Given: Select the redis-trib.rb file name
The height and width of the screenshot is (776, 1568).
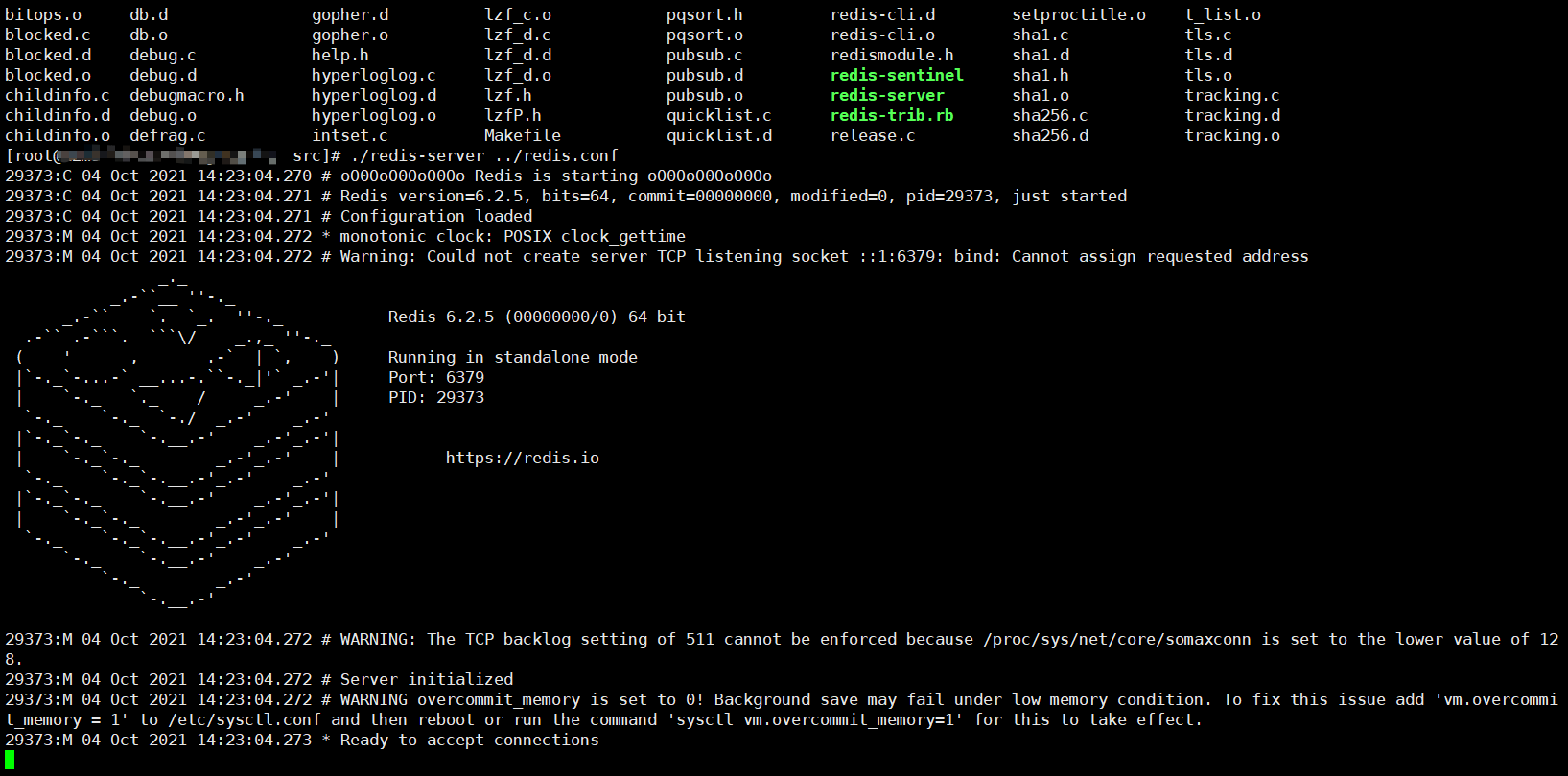Looking at the screenshot, I should pyautogui.click(x=892, y=115).
